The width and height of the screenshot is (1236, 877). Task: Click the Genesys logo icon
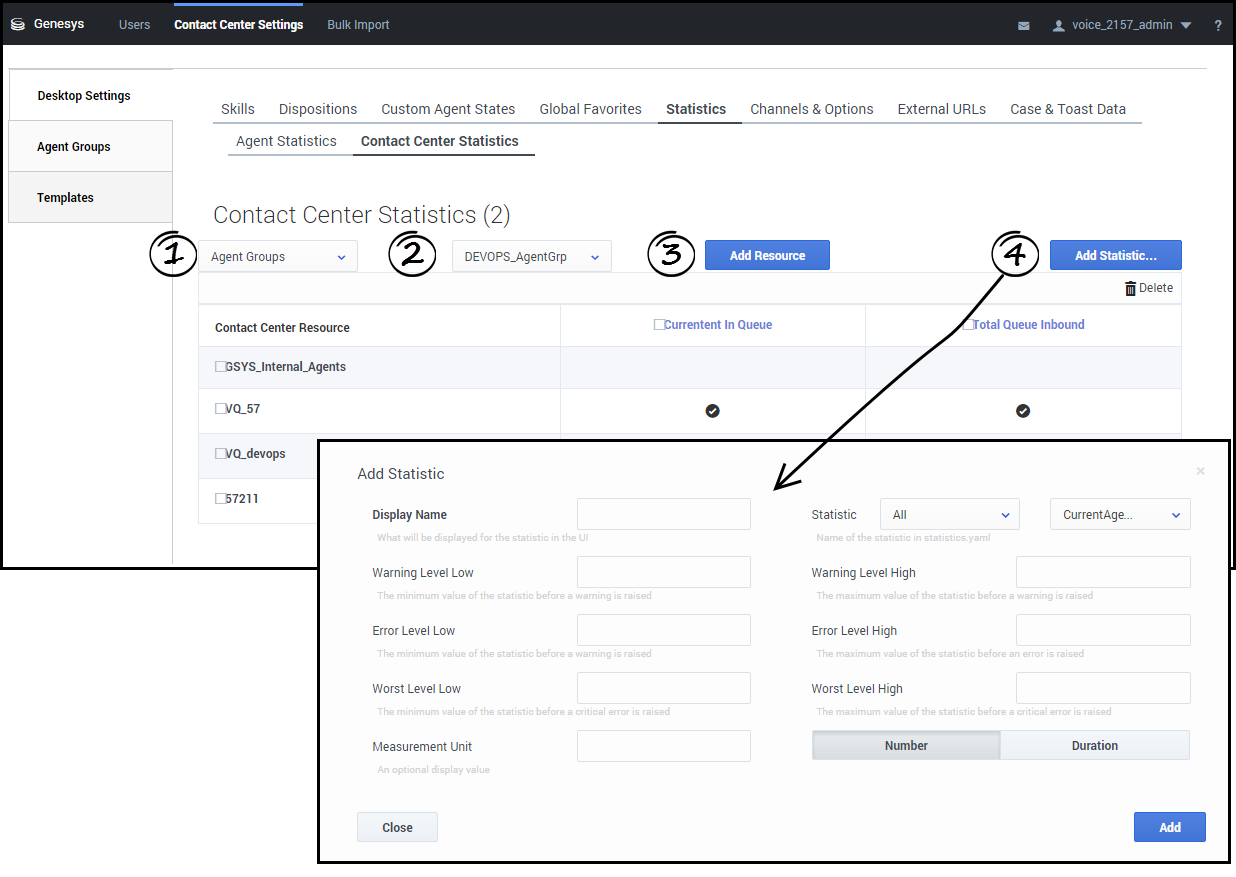(x=17, y=24)
